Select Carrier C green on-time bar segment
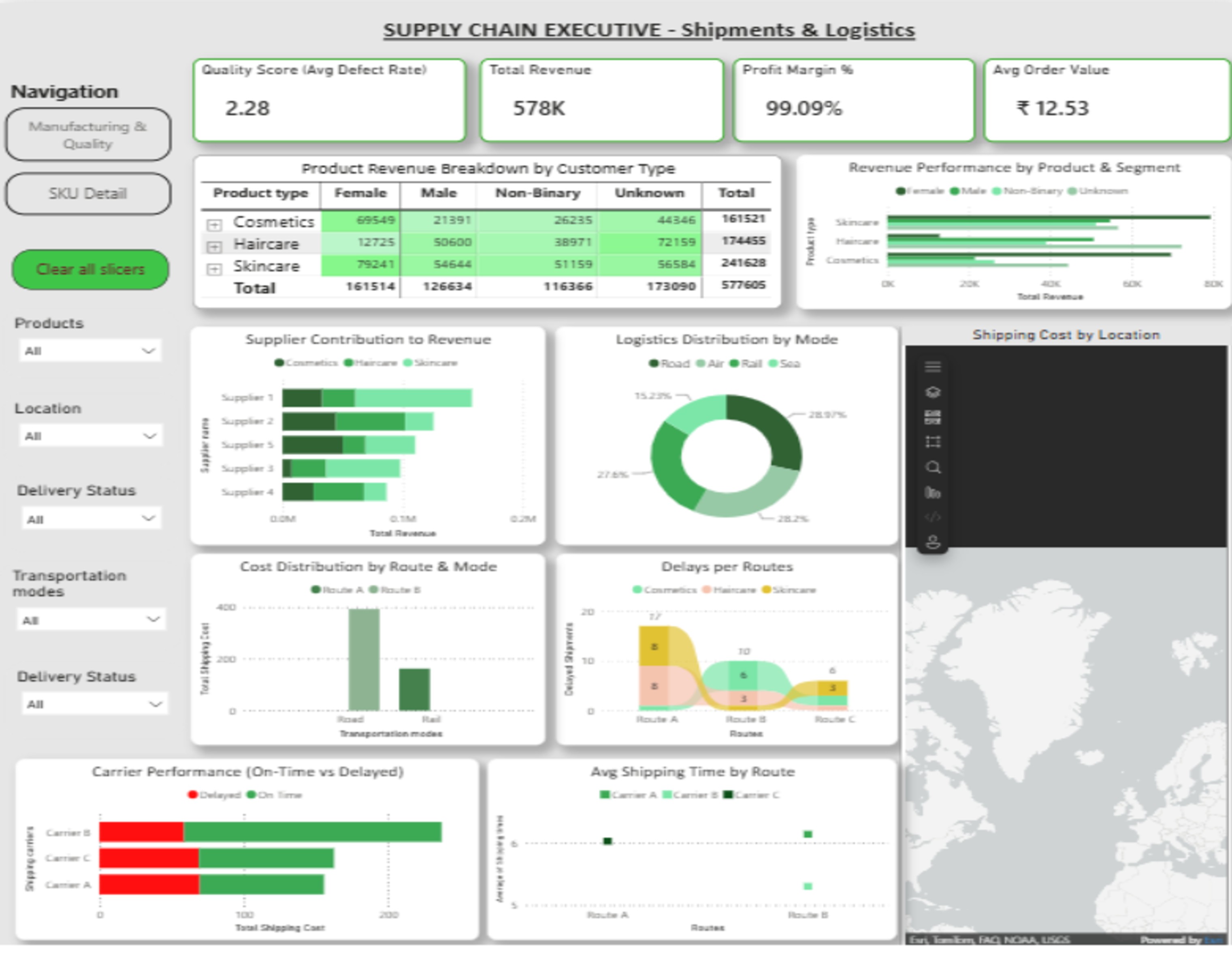This screenshot has width=1232, height=956. click(x=266, y=858)
